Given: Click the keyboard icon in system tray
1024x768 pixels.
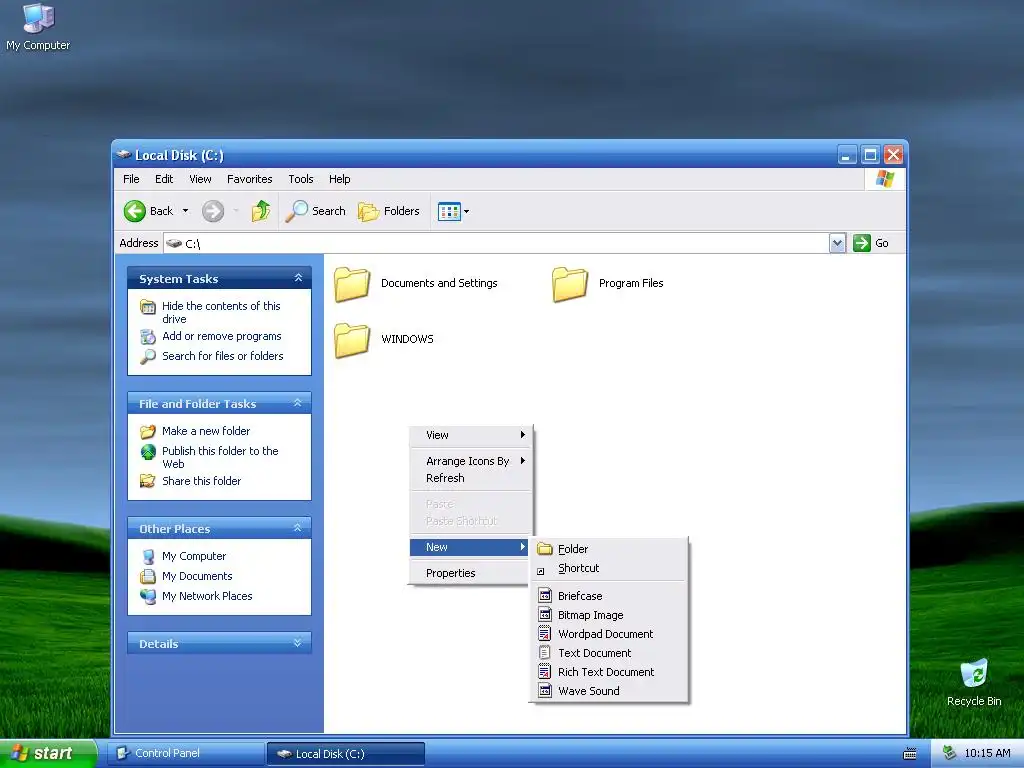Looking at the screenshot, I should point(910,754).
